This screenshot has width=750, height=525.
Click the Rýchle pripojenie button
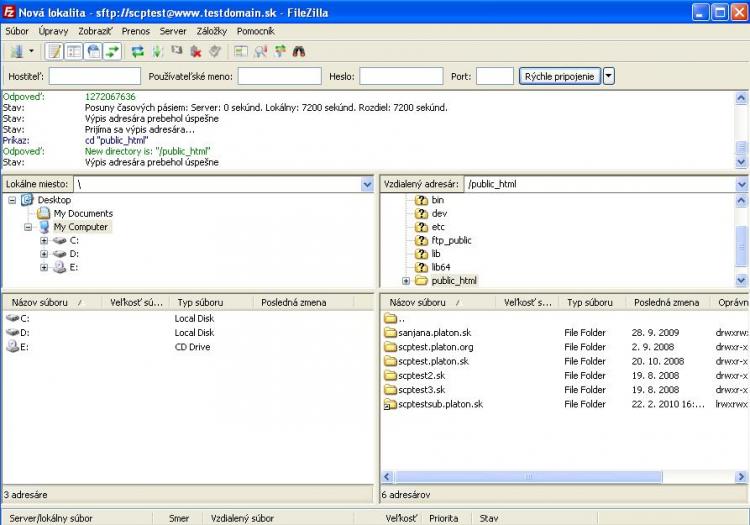pos(560,77)
